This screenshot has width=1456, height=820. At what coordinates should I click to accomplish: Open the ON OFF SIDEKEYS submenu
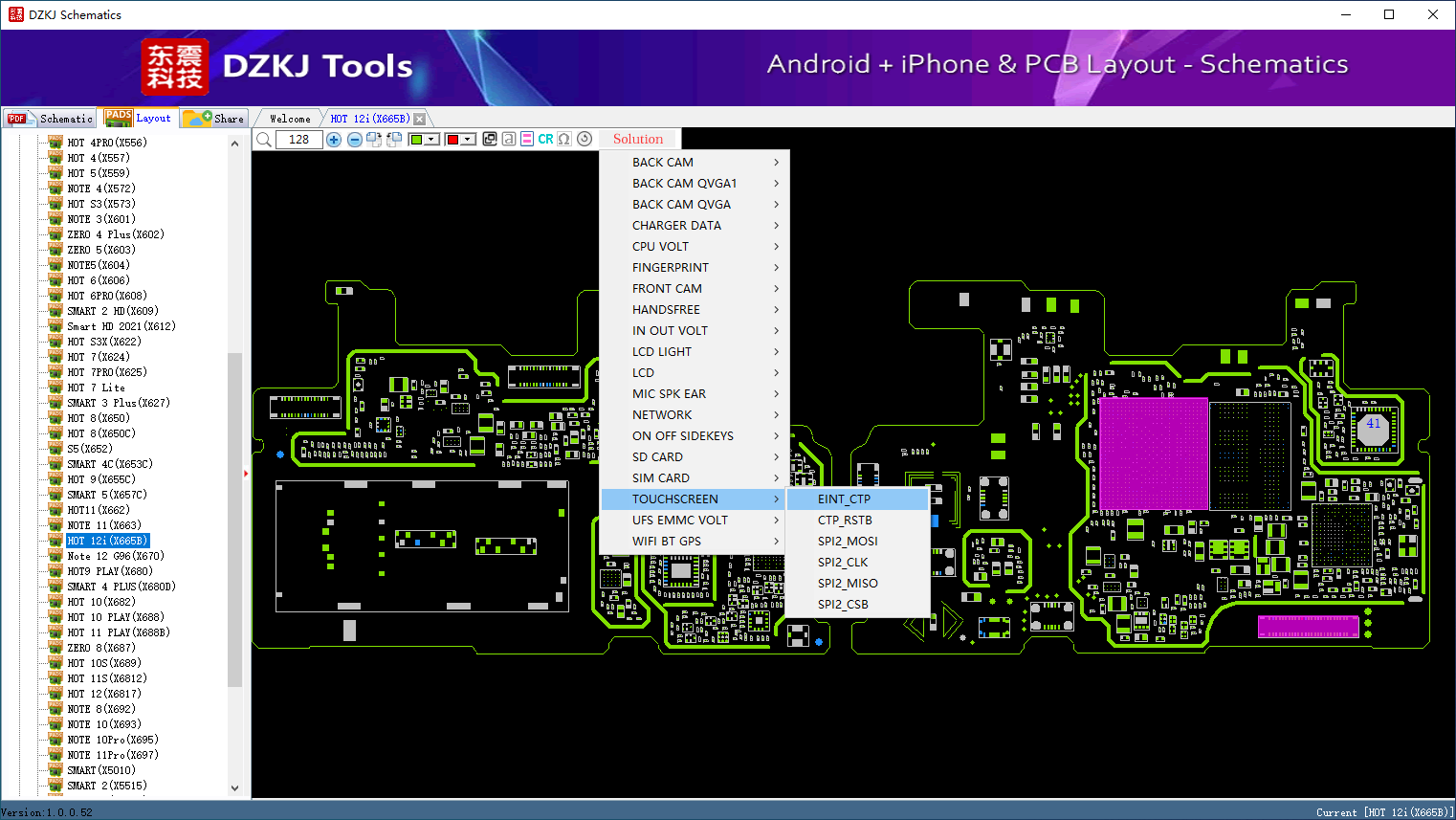point(694,436)
